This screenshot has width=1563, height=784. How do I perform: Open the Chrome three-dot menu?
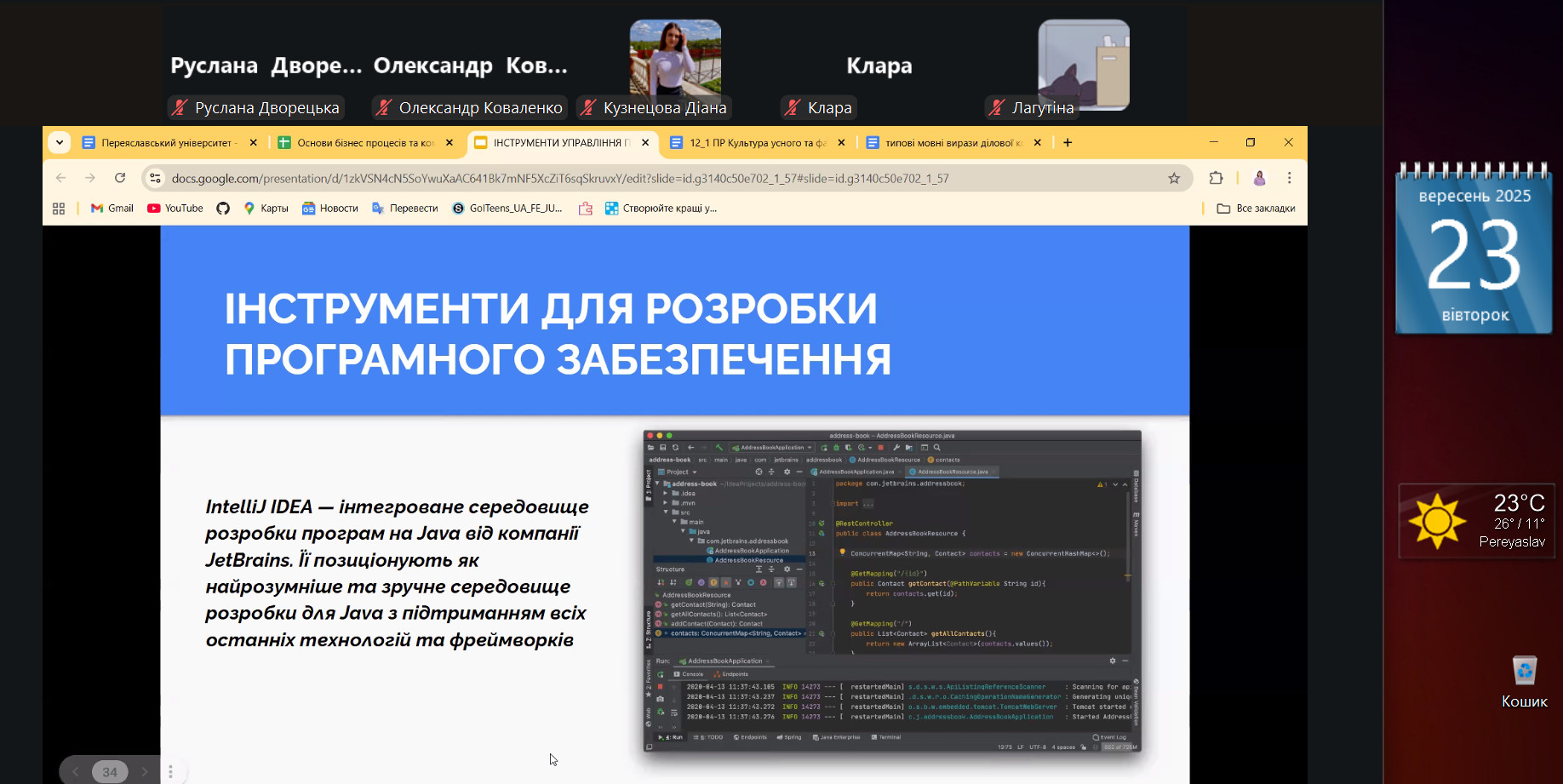click(x=1289, y=178)
